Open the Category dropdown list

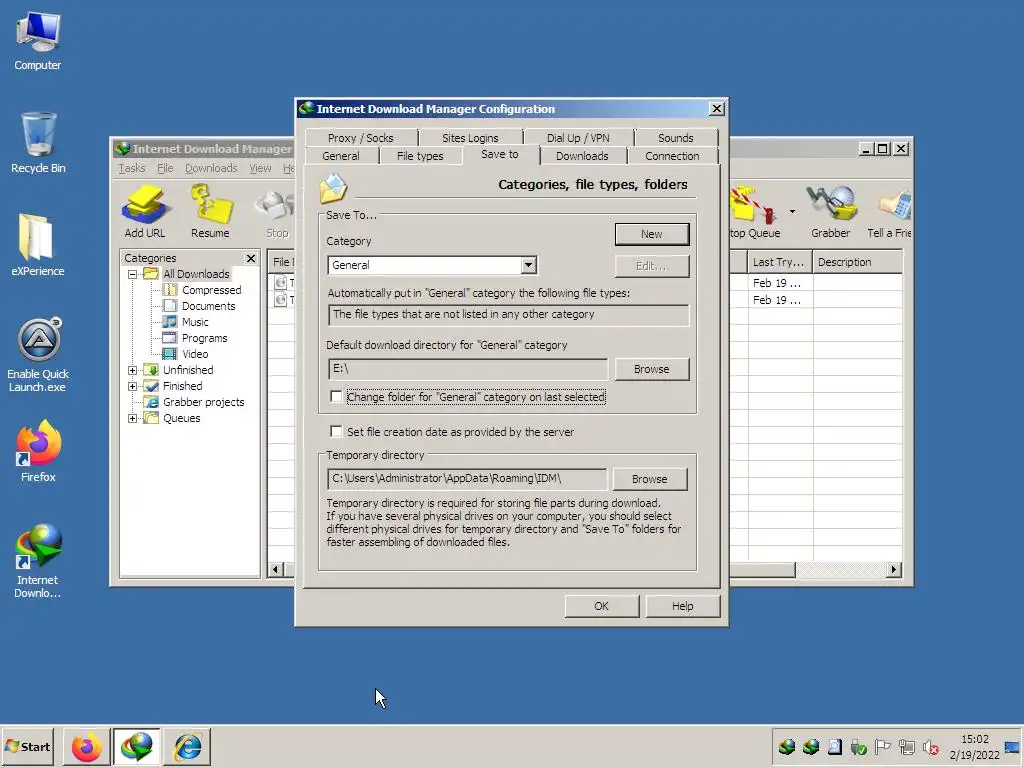(528, 265)
